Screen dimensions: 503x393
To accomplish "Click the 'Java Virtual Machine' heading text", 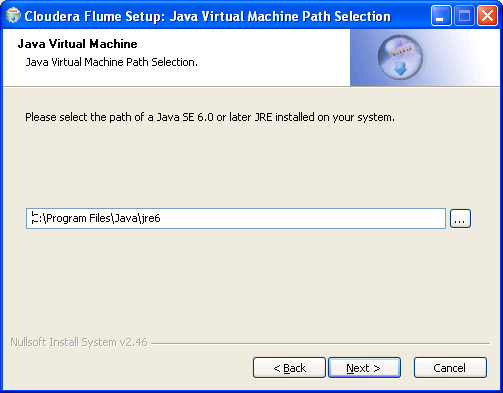I will [77, 44].
